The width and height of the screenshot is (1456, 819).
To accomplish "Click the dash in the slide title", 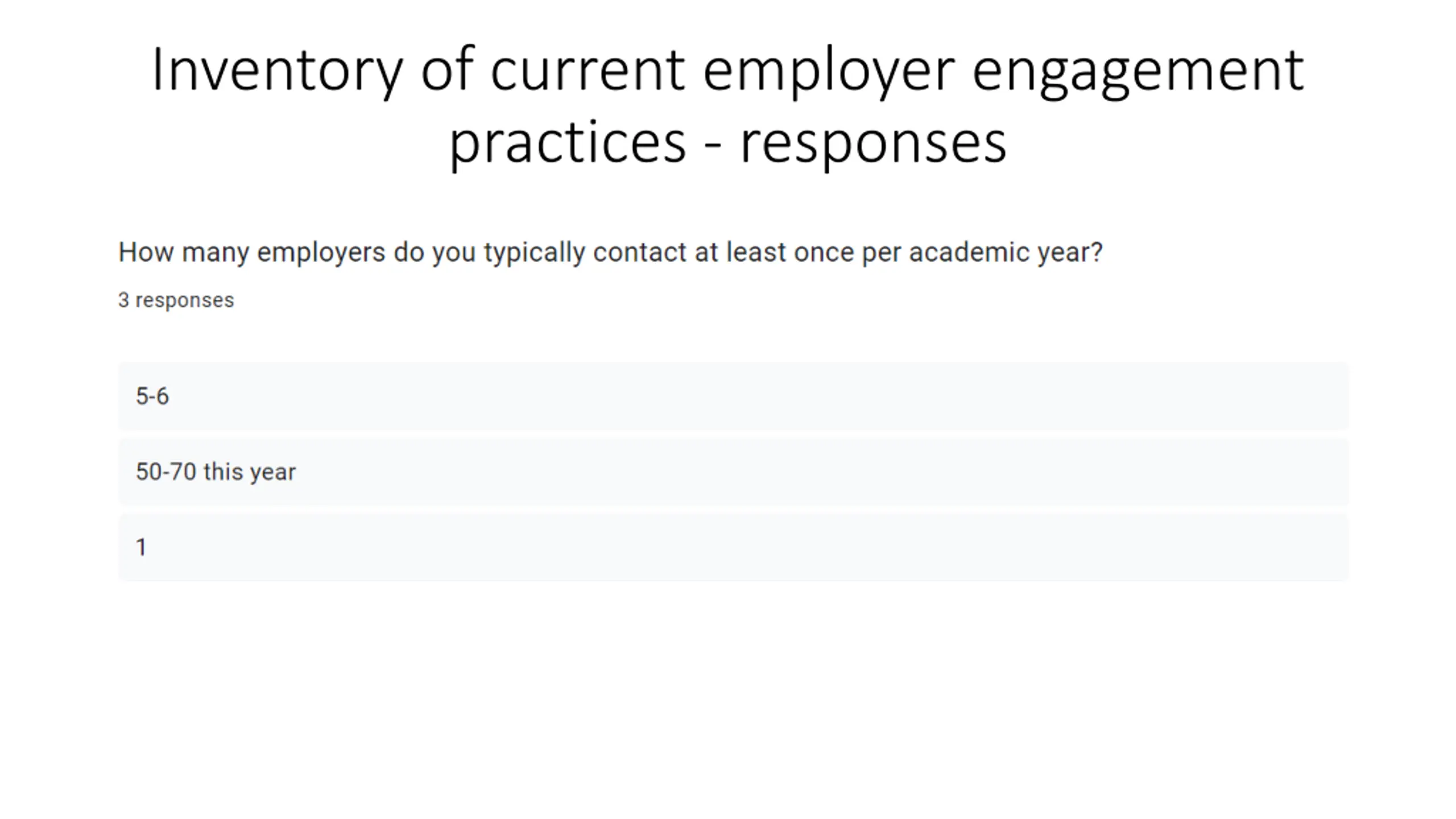I will point(713,147).
